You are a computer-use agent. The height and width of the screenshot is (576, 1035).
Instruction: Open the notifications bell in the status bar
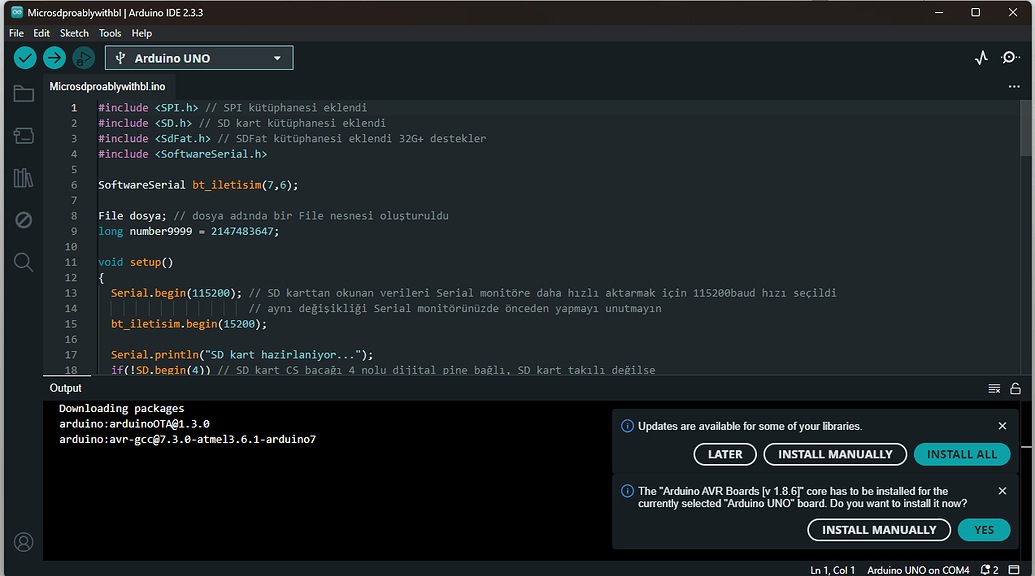tap(985, 569)
